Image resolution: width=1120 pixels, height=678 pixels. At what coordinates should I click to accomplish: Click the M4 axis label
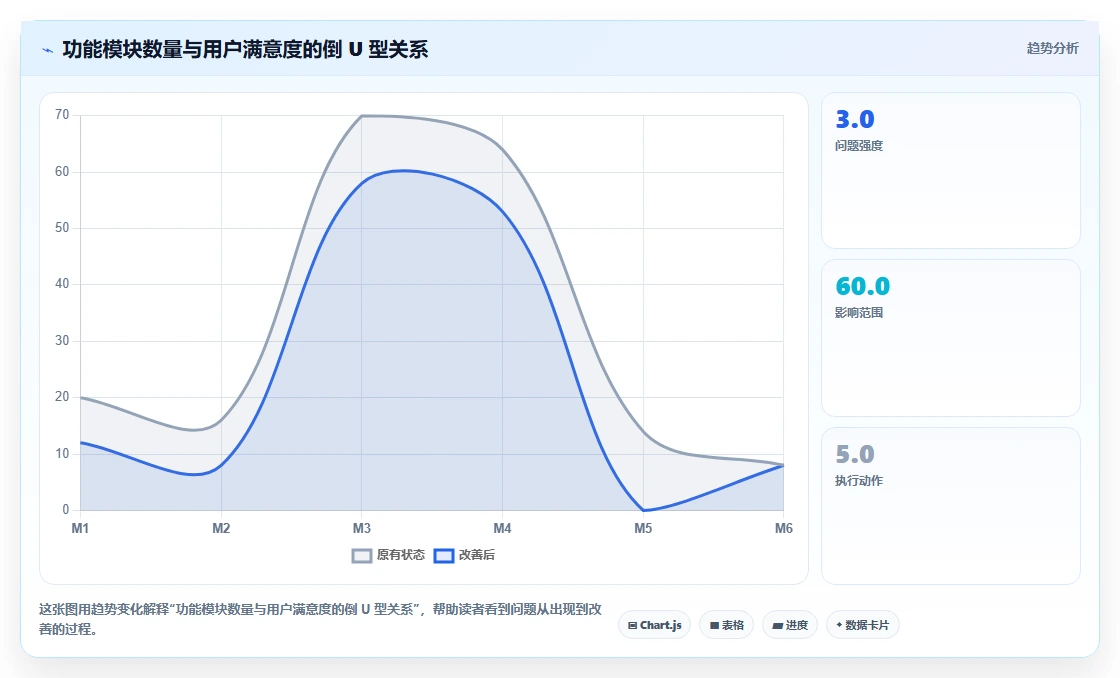(x=502, y=529)
